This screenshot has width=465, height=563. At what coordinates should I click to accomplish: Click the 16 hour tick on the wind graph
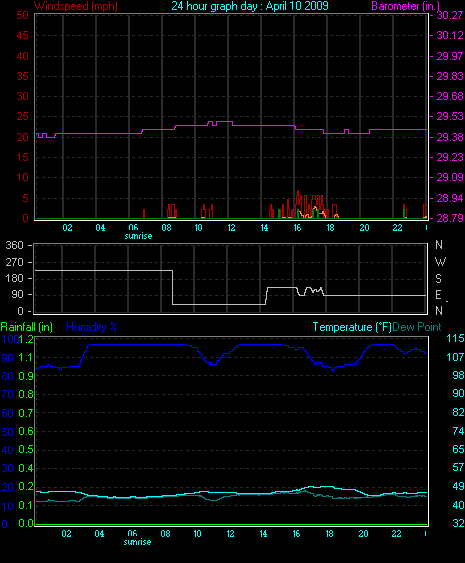pos(297,228)
